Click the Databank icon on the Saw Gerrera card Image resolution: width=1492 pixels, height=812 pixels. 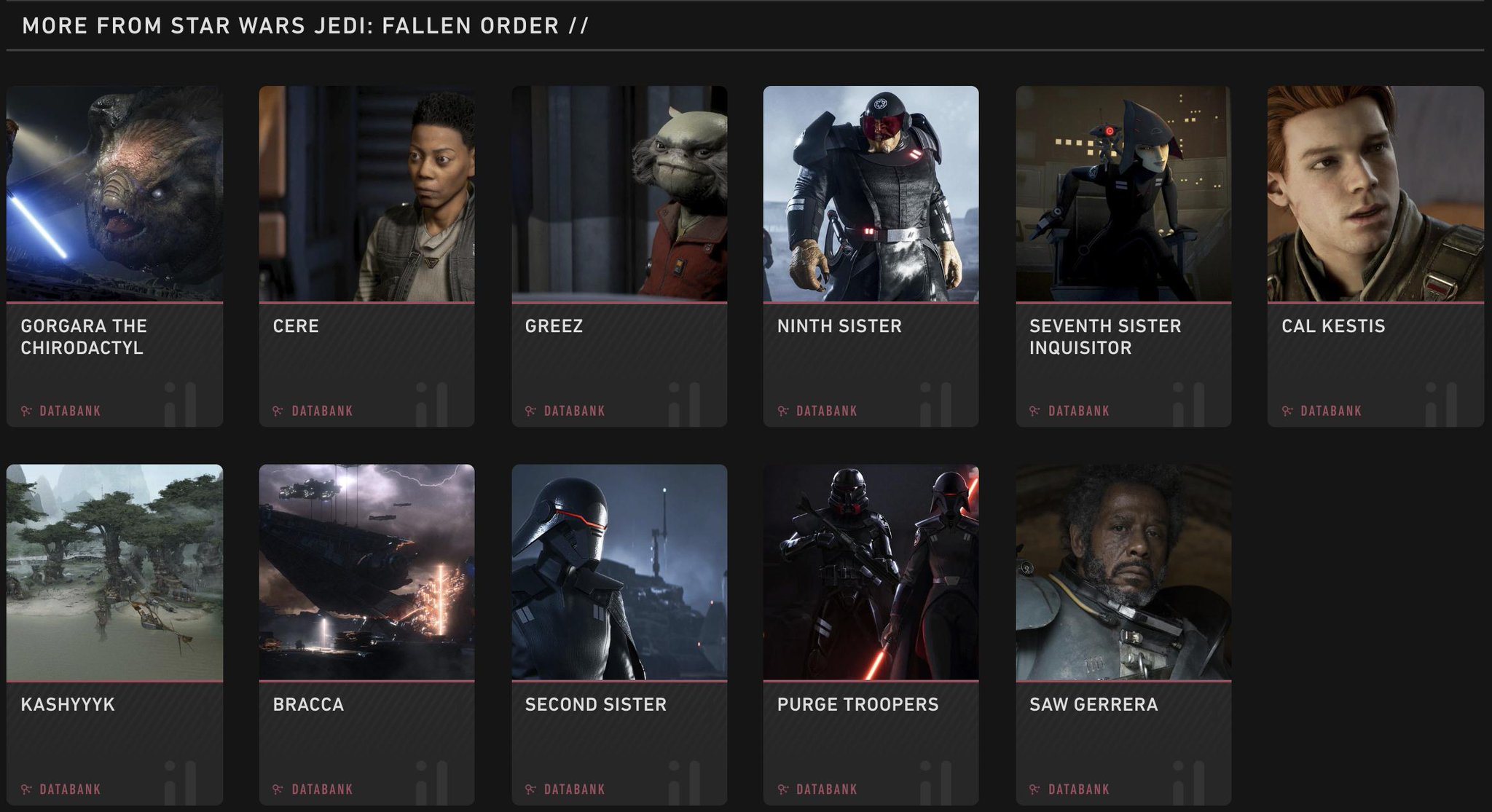click(1035, 789)
